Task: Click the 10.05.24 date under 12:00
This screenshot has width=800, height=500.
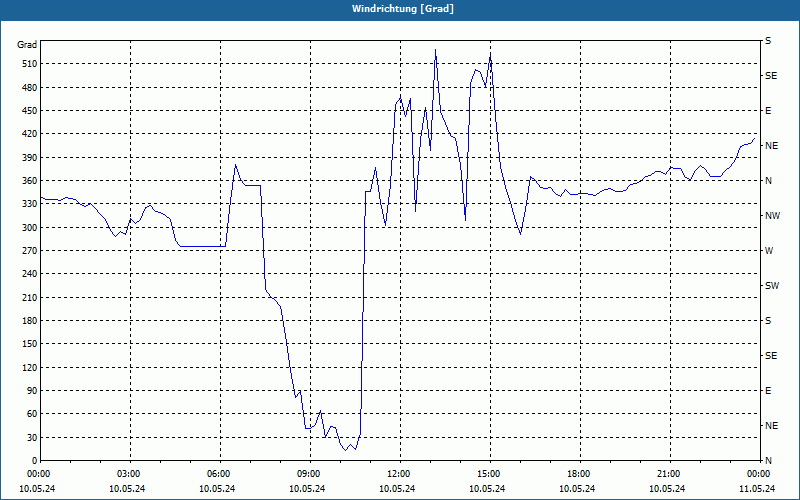Action: [x=397, y=489]
